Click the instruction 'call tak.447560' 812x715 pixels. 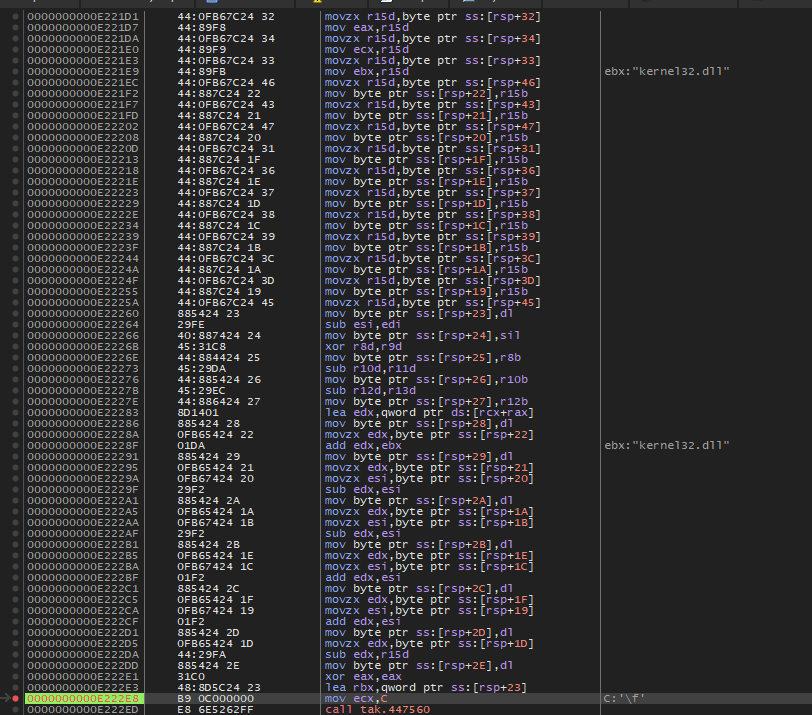pyautogui.click(x=377, y=709)
